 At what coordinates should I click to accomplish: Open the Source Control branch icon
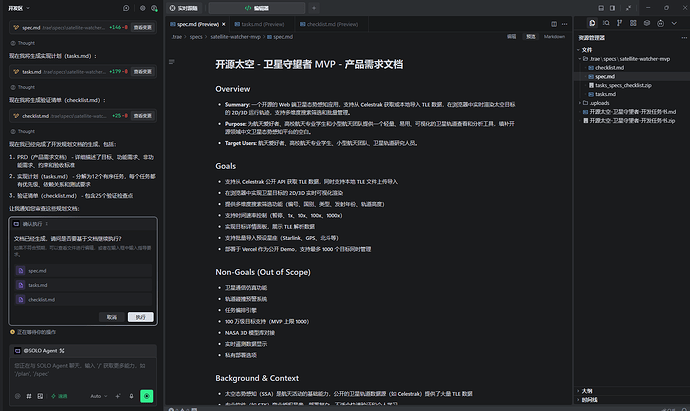(x=620, y=23)
